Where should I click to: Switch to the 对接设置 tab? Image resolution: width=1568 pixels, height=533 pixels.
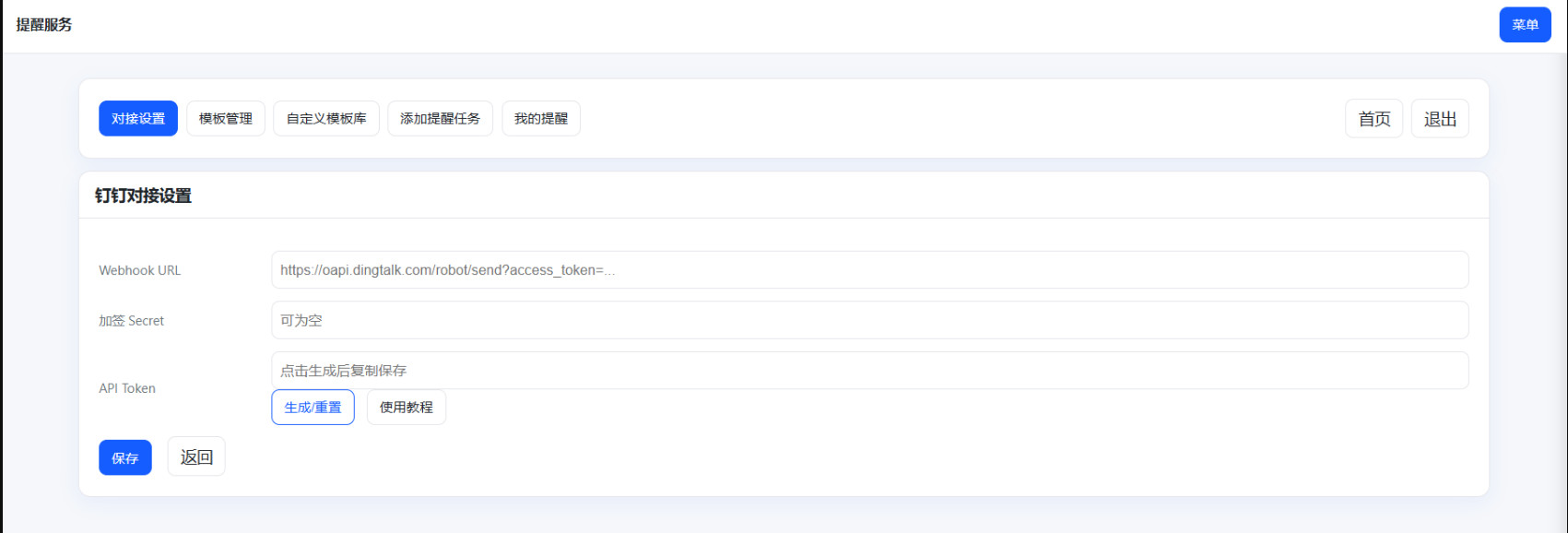(x=138, y=119)
